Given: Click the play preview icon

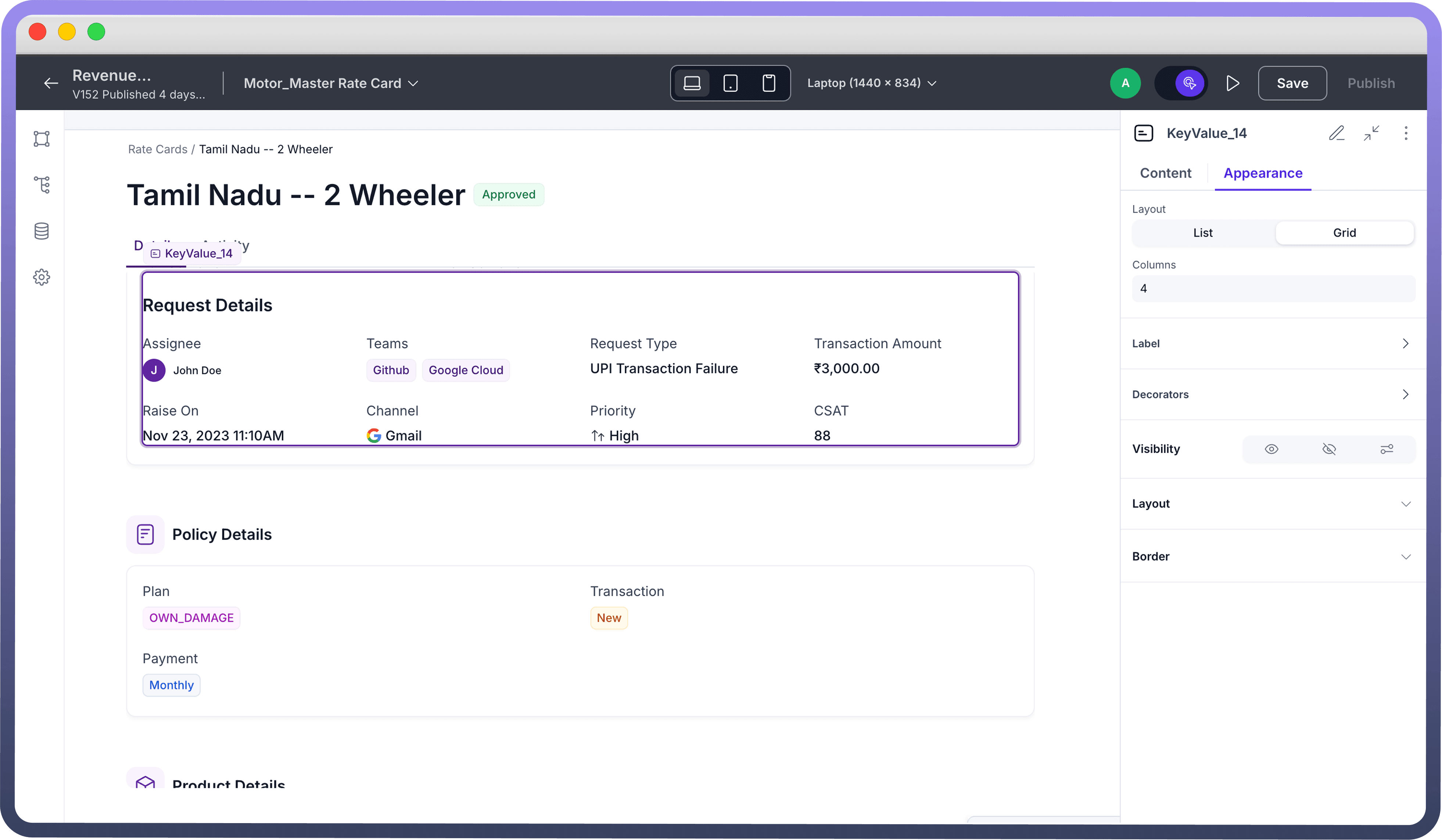Looking at the screenshot, I should (1233, 83).
